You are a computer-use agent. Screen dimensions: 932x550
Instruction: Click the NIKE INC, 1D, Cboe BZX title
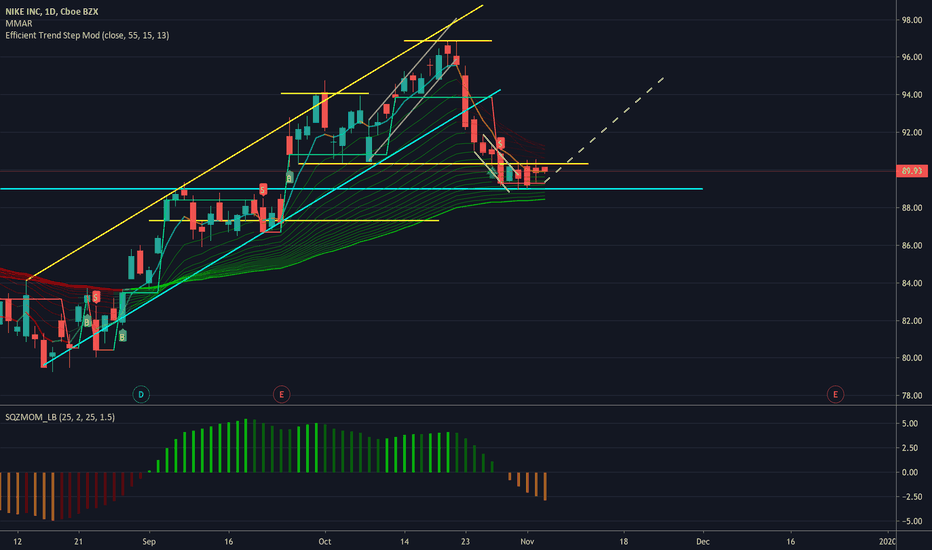click(52, 11)
